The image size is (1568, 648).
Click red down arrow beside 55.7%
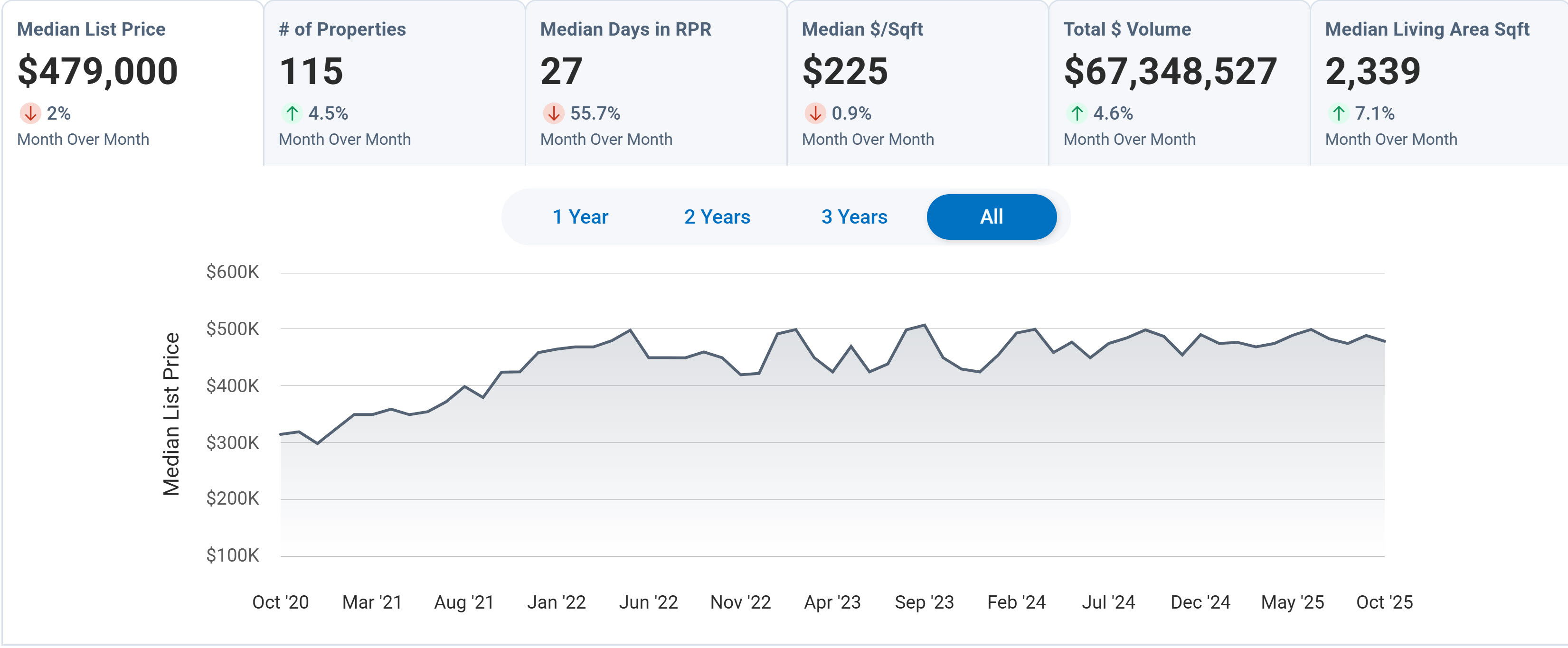[553, 113]
